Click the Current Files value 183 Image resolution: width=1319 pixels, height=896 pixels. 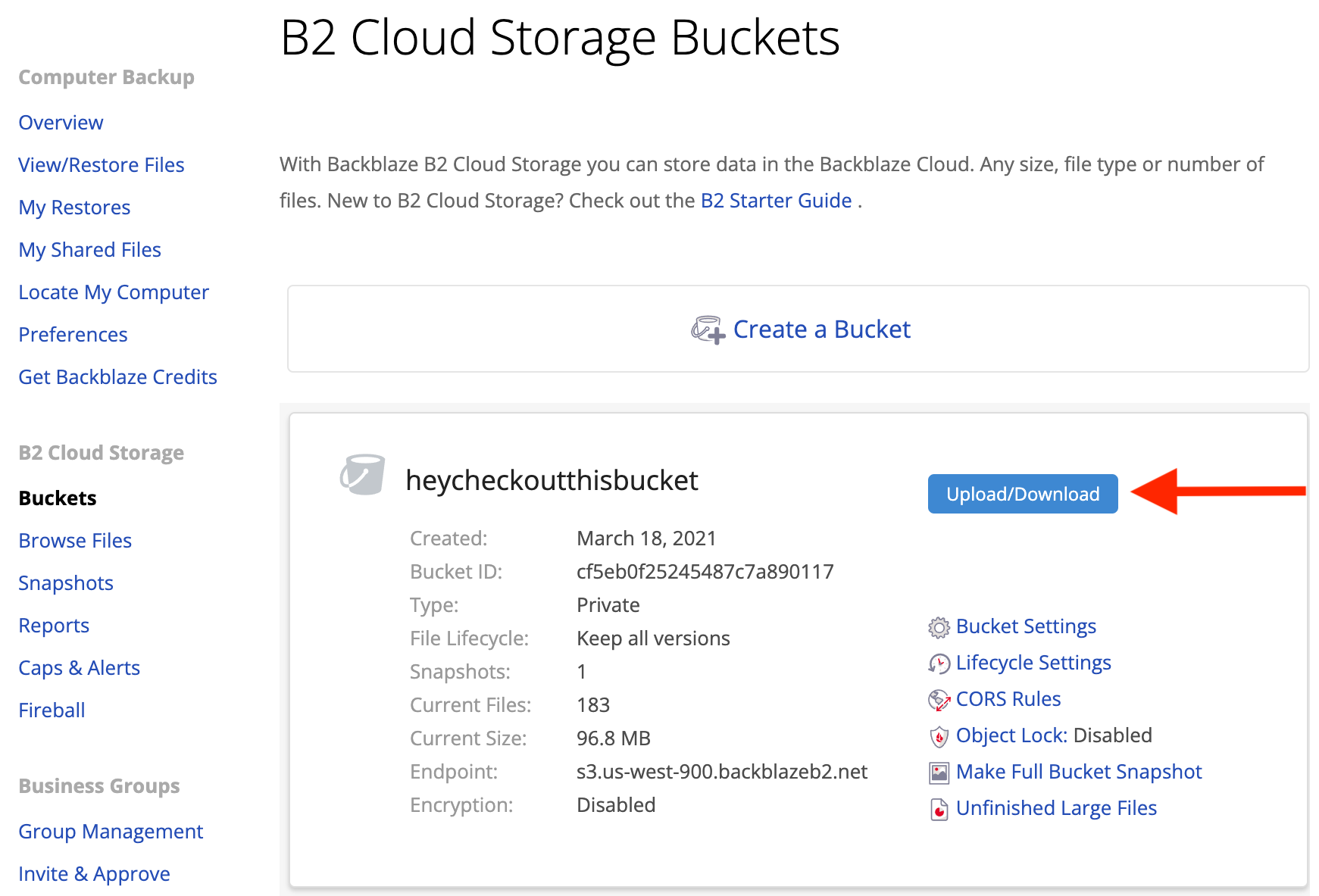click(593, 705)
